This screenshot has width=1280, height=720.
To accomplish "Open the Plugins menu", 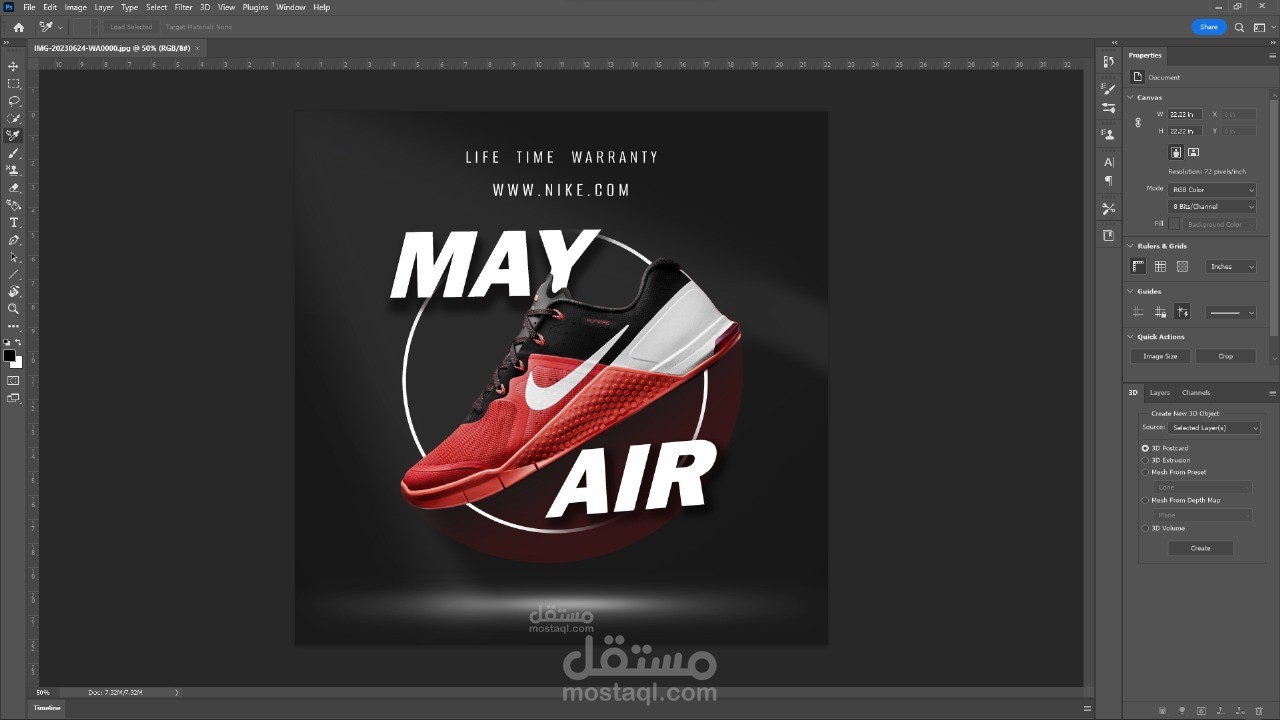I will pos(255,7).
